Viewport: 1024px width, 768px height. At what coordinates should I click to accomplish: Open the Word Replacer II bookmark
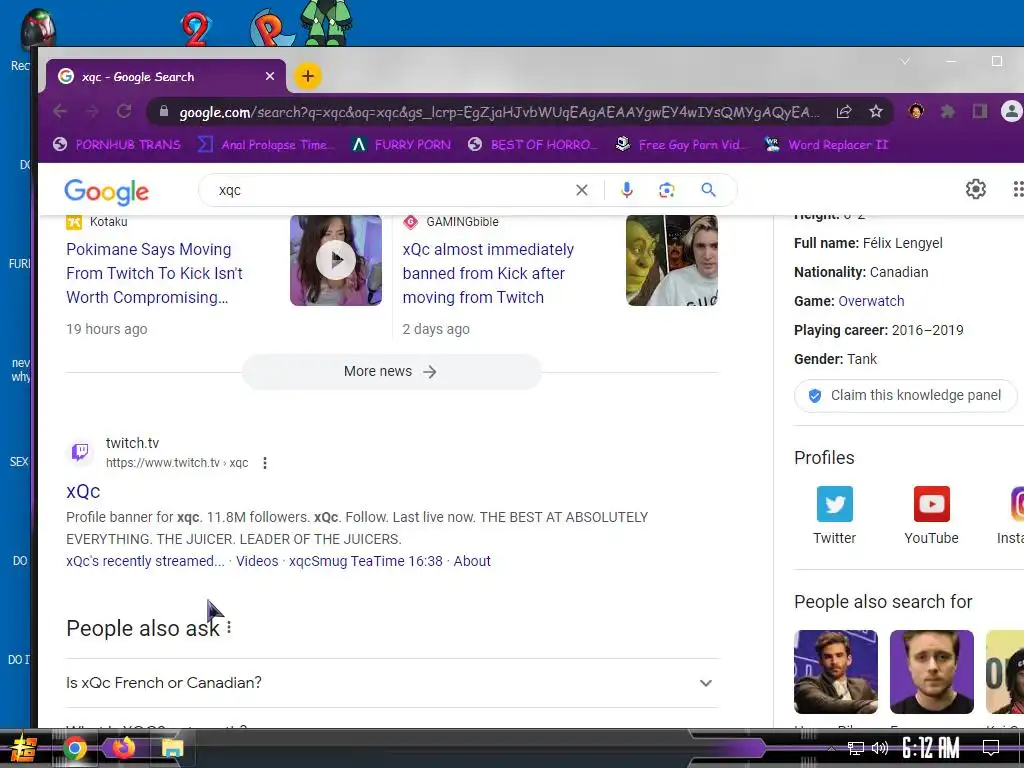[x=826, y=145]
